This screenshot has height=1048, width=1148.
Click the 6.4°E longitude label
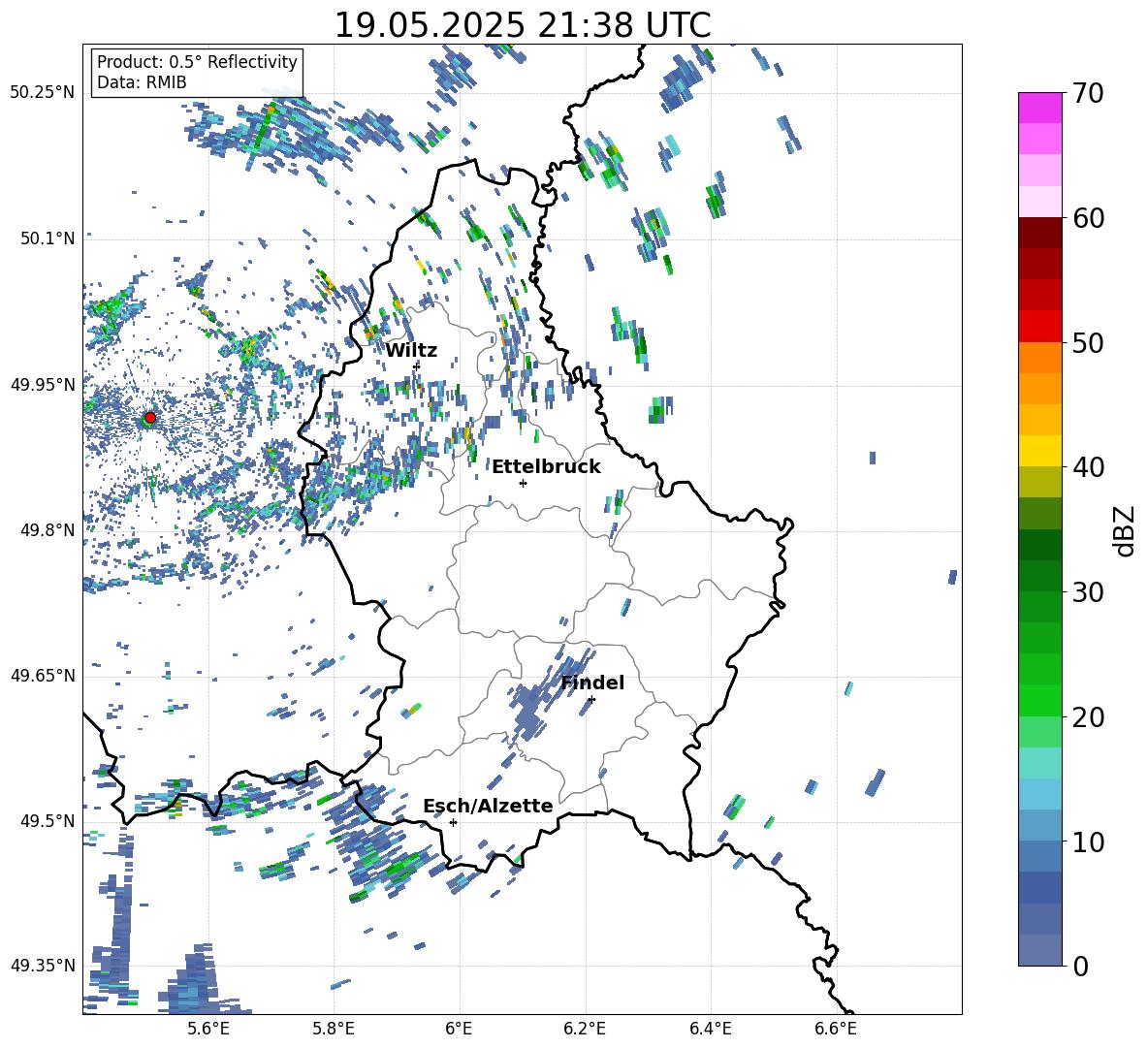pyautogui.click(x=710, y=1029)
